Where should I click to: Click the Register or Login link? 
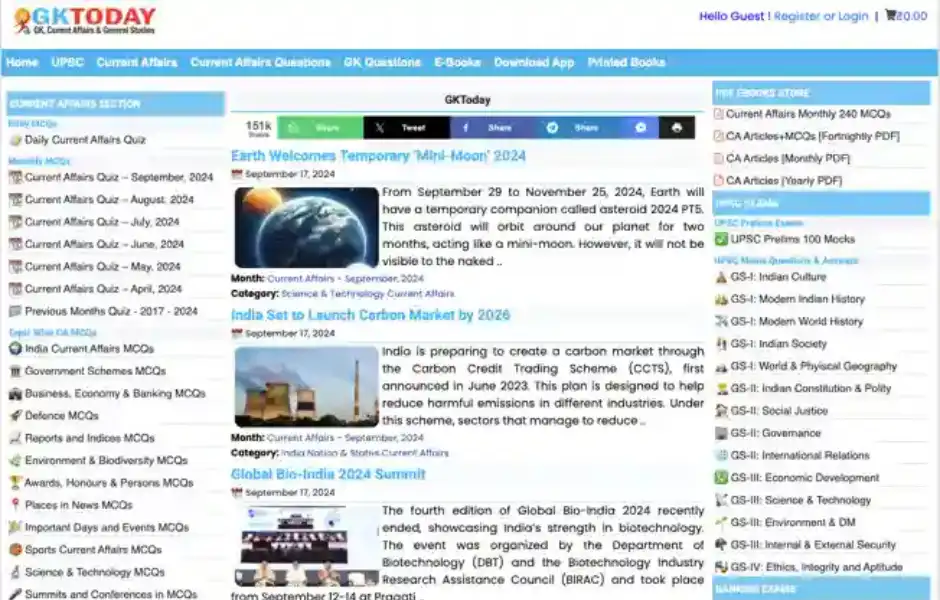pyautogui.click(x=821, y=16)
